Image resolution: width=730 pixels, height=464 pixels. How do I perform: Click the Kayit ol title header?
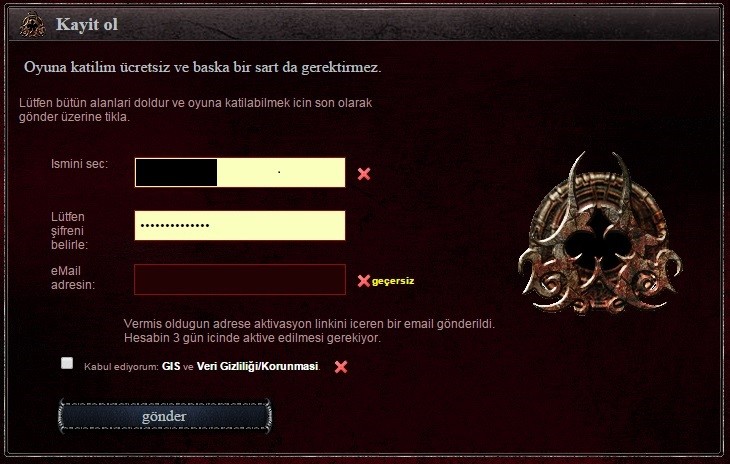tap(87, 24)
